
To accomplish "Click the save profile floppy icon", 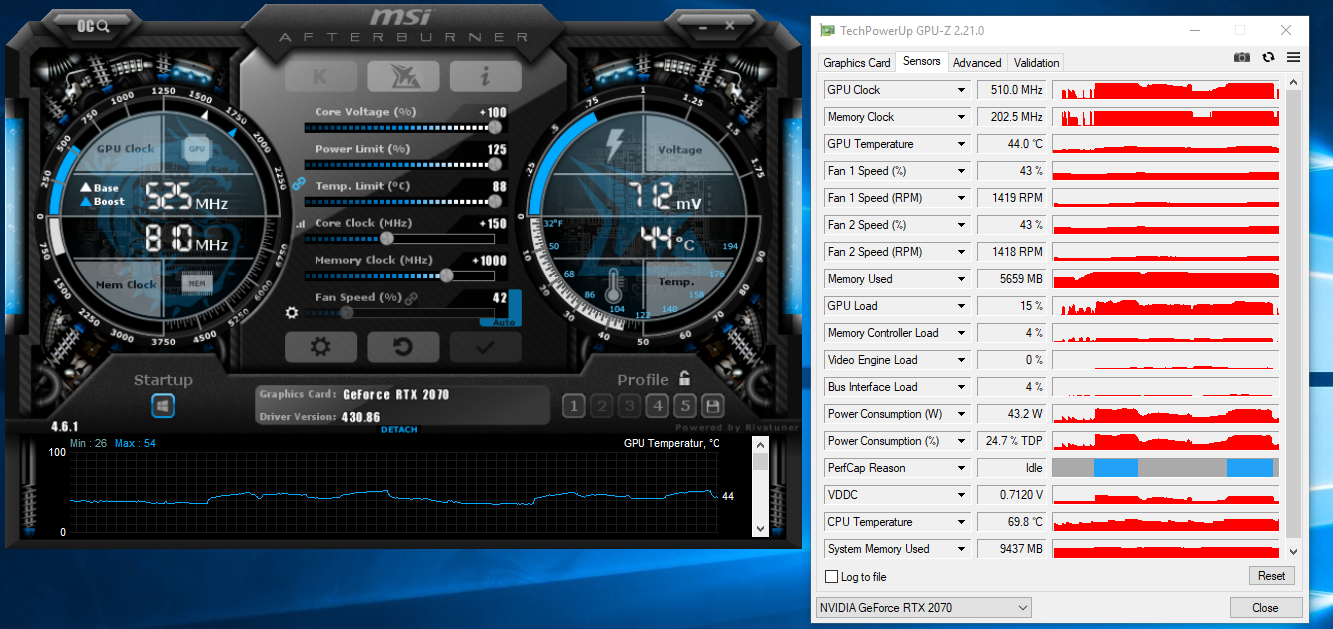I will coord(713,405).
